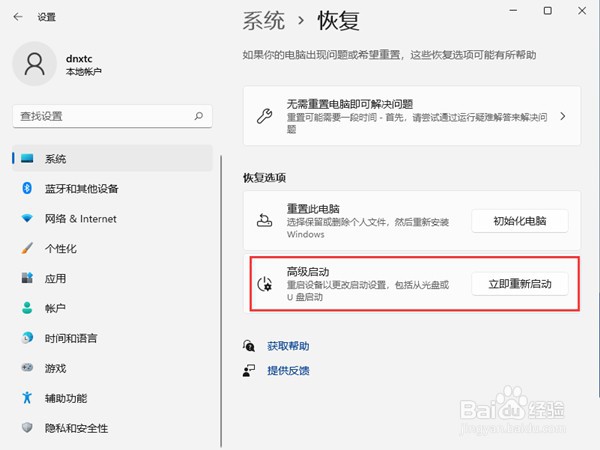Click the 立即重新启动 button
This screenshot has height=450, width=600.
tap(520, 284)
